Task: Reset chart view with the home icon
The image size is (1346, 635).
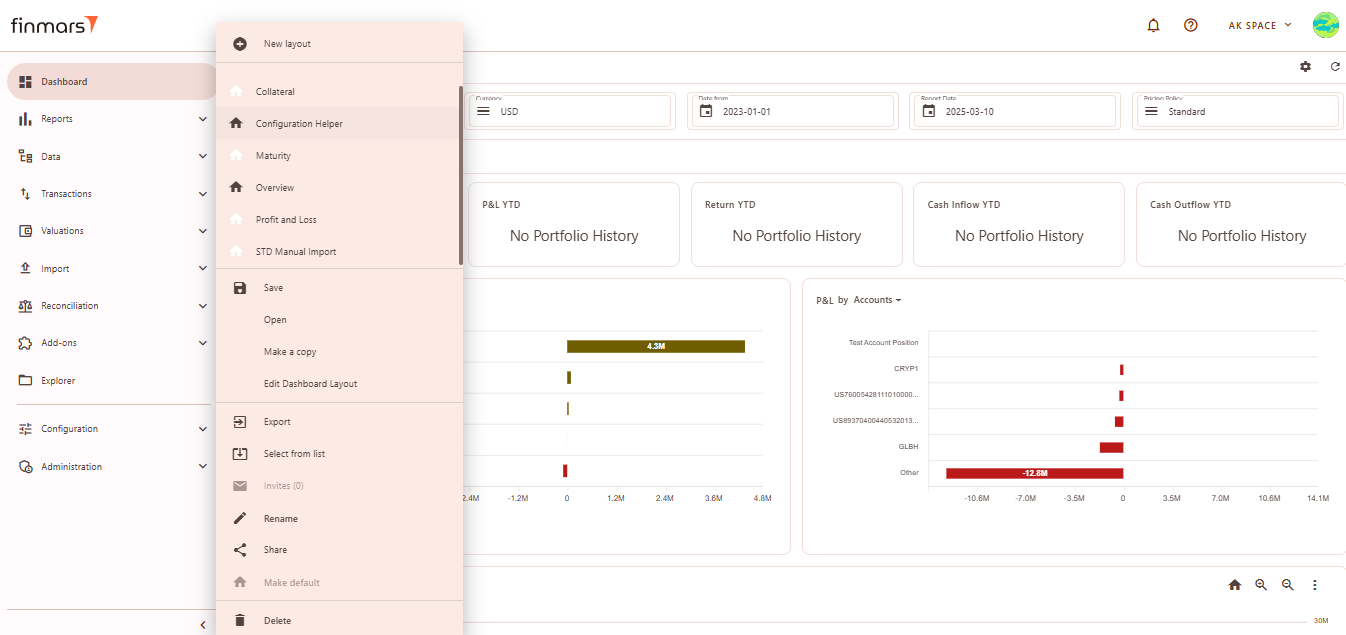Action: coord(1235,585)
